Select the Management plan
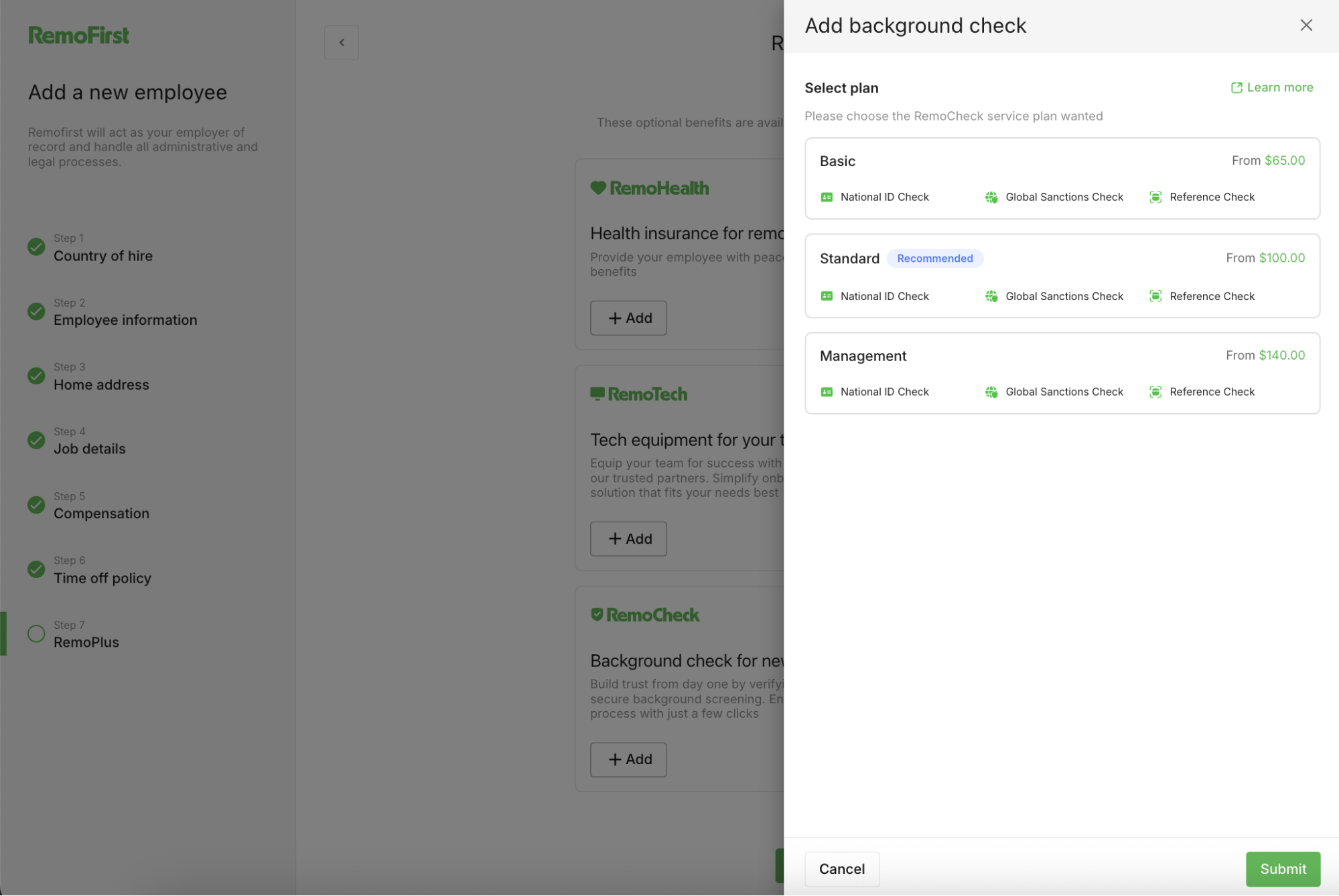Image resolution: width=1339 pixels, height=896 pixels. [1062, 373]
